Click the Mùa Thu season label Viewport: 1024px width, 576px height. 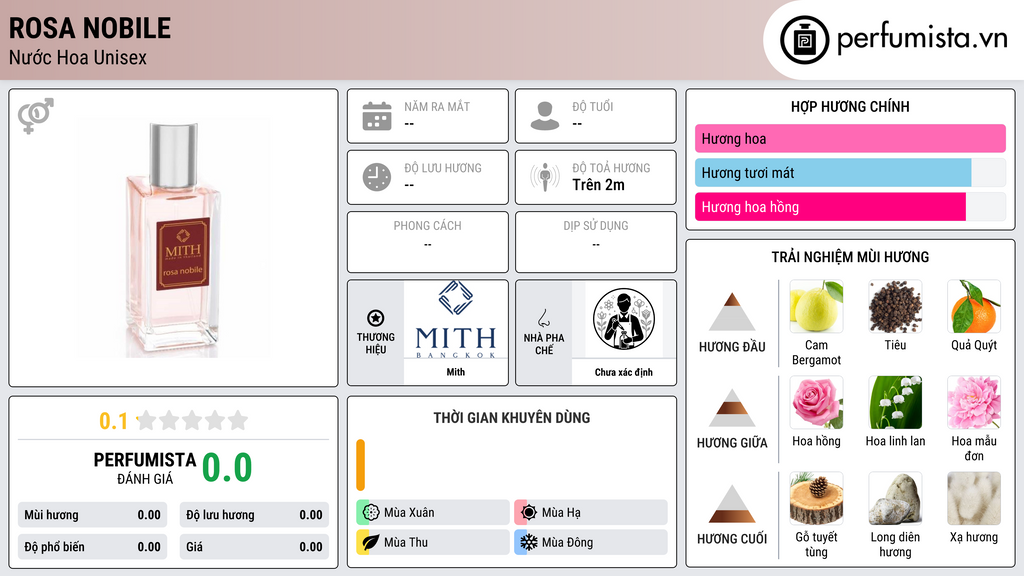406,542
